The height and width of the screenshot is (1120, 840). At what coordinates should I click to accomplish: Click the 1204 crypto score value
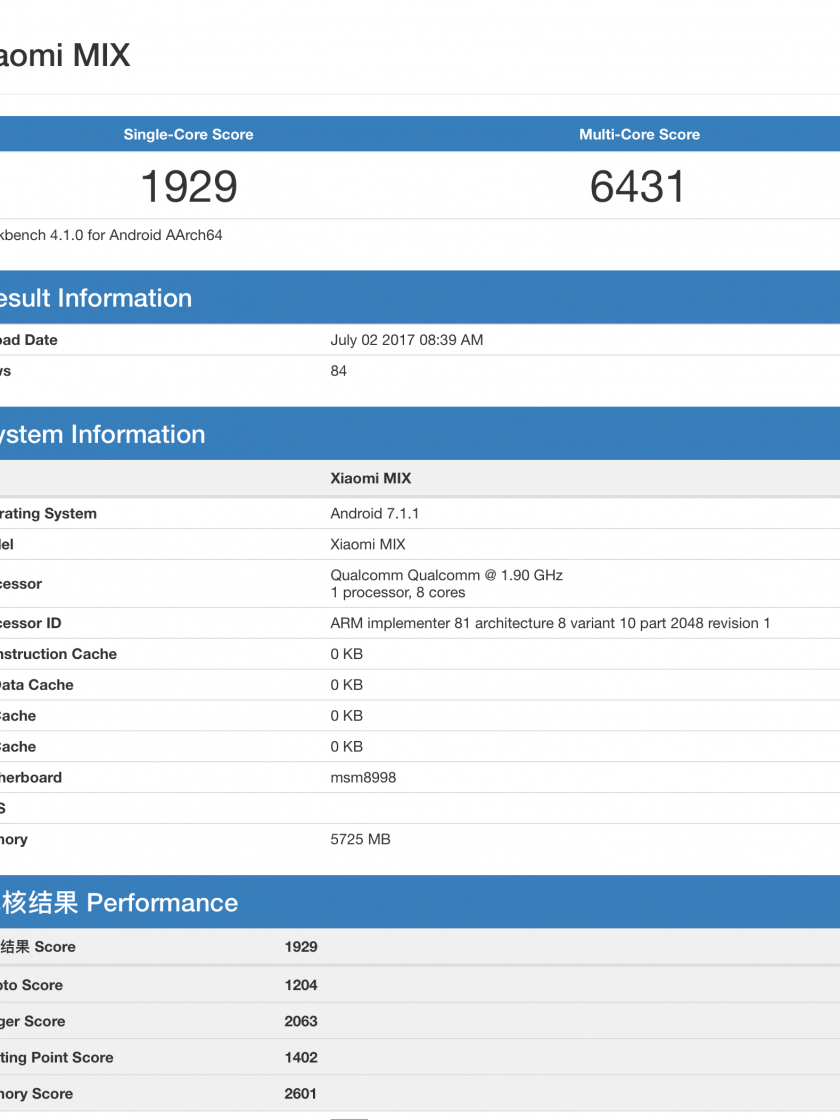point(300,985)
